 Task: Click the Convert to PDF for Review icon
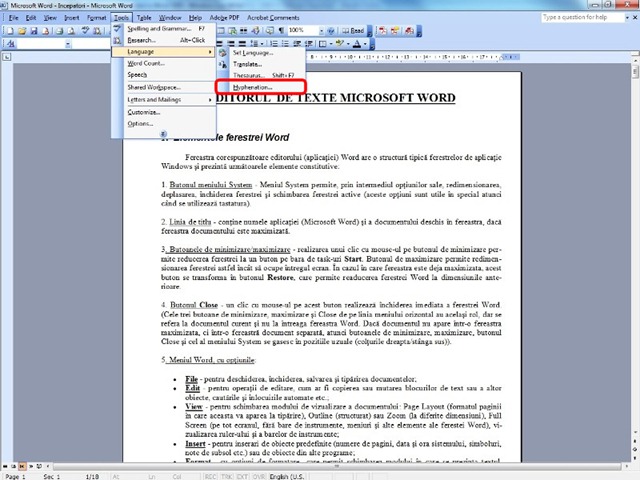tap(409, 31)
